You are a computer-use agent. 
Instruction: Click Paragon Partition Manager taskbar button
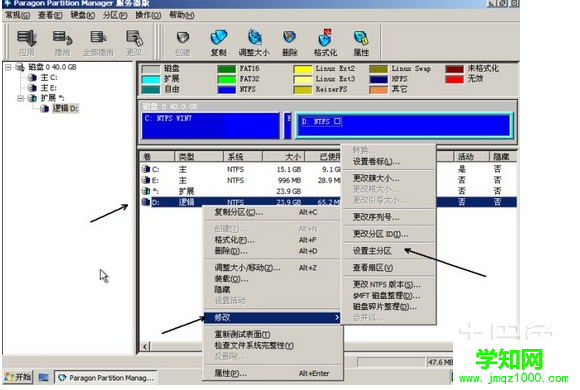(x=106, y=378)
